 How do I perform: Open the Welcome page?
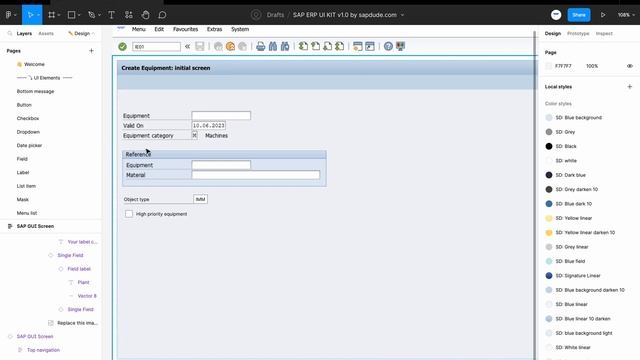(34, 64)
